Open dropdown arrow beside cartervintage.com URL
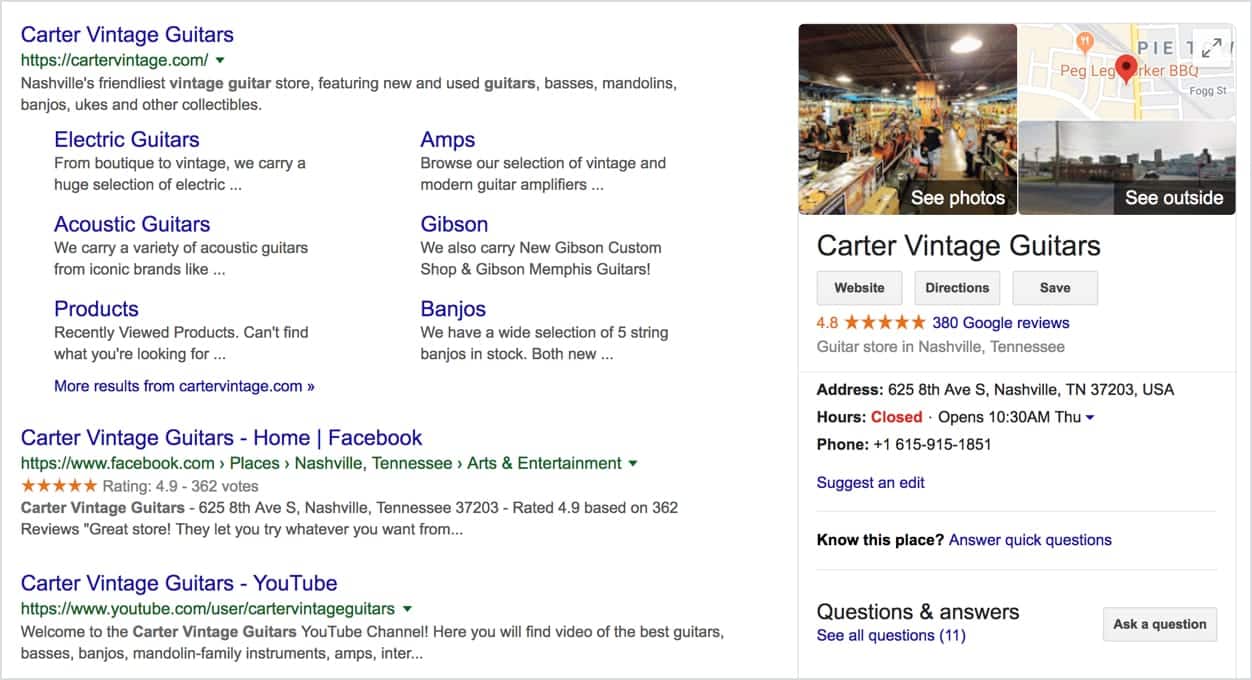The width and height of the screenshot is (1252, 680). [220, 60]
